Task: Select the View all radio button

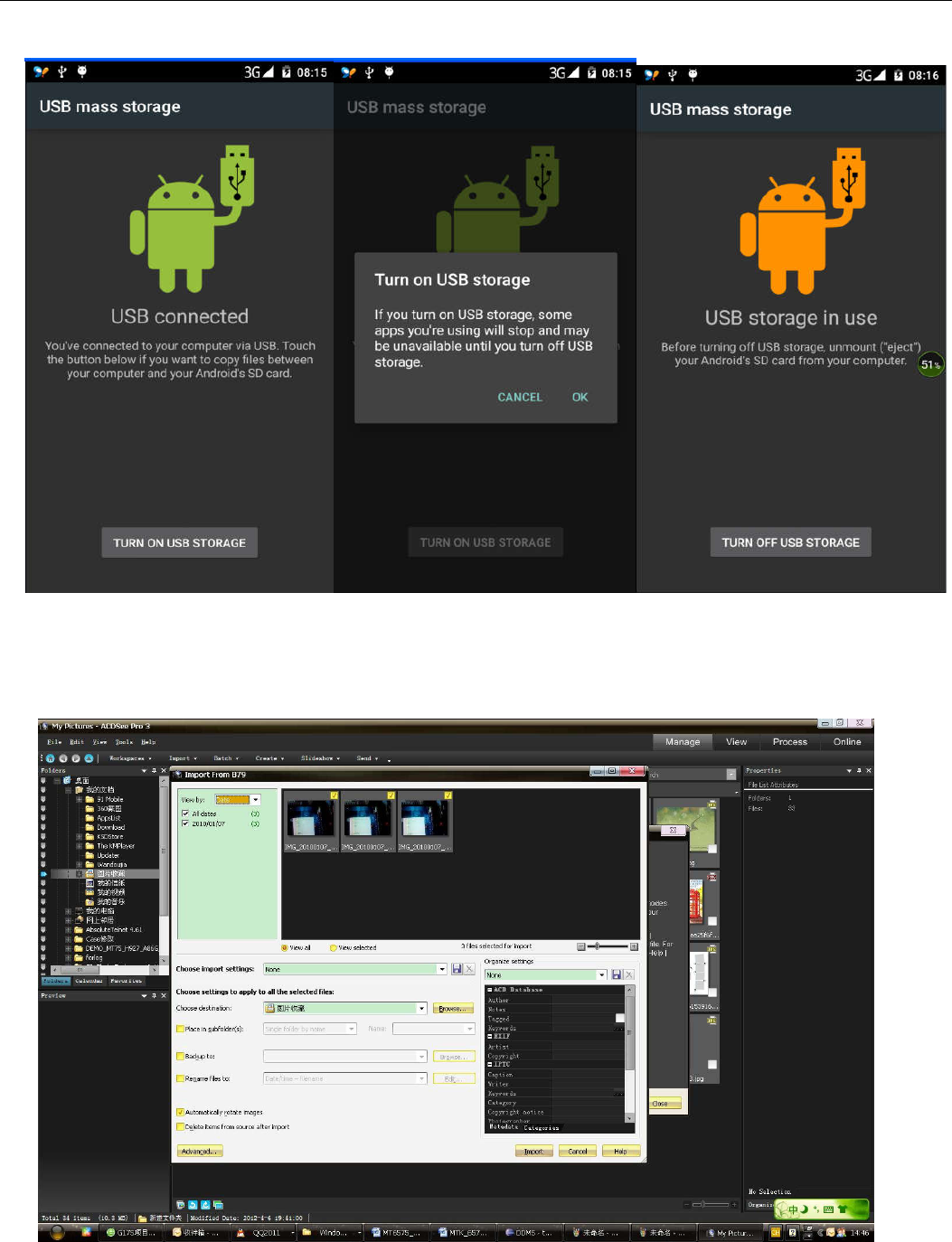Action: coord(285,947)
